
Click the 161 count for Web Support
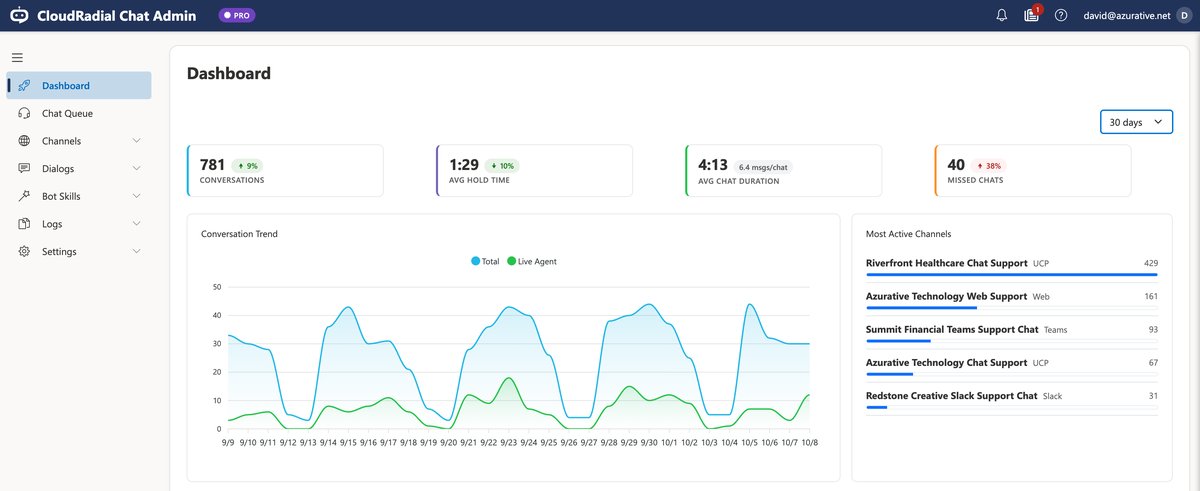(x=1151, y=296)
